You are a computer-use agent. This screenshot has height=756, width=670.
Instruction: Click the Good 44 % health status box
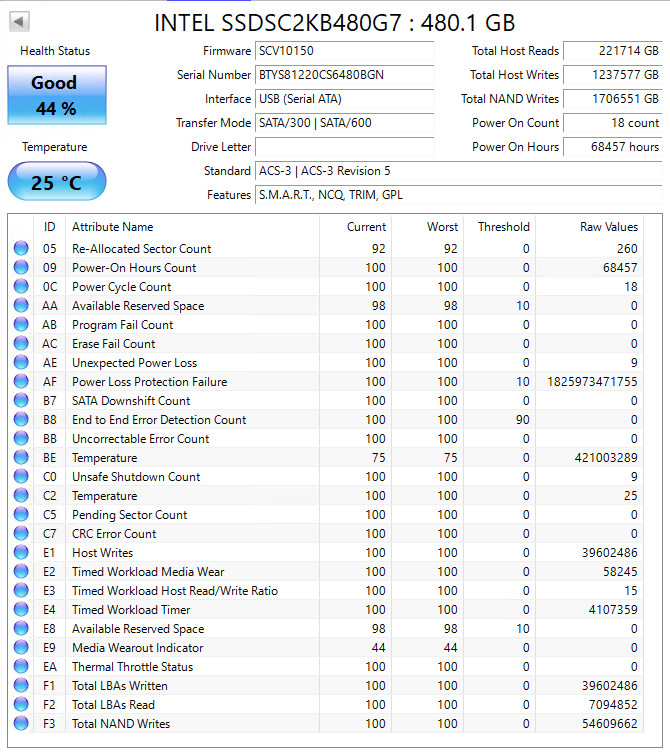(57, 95)
